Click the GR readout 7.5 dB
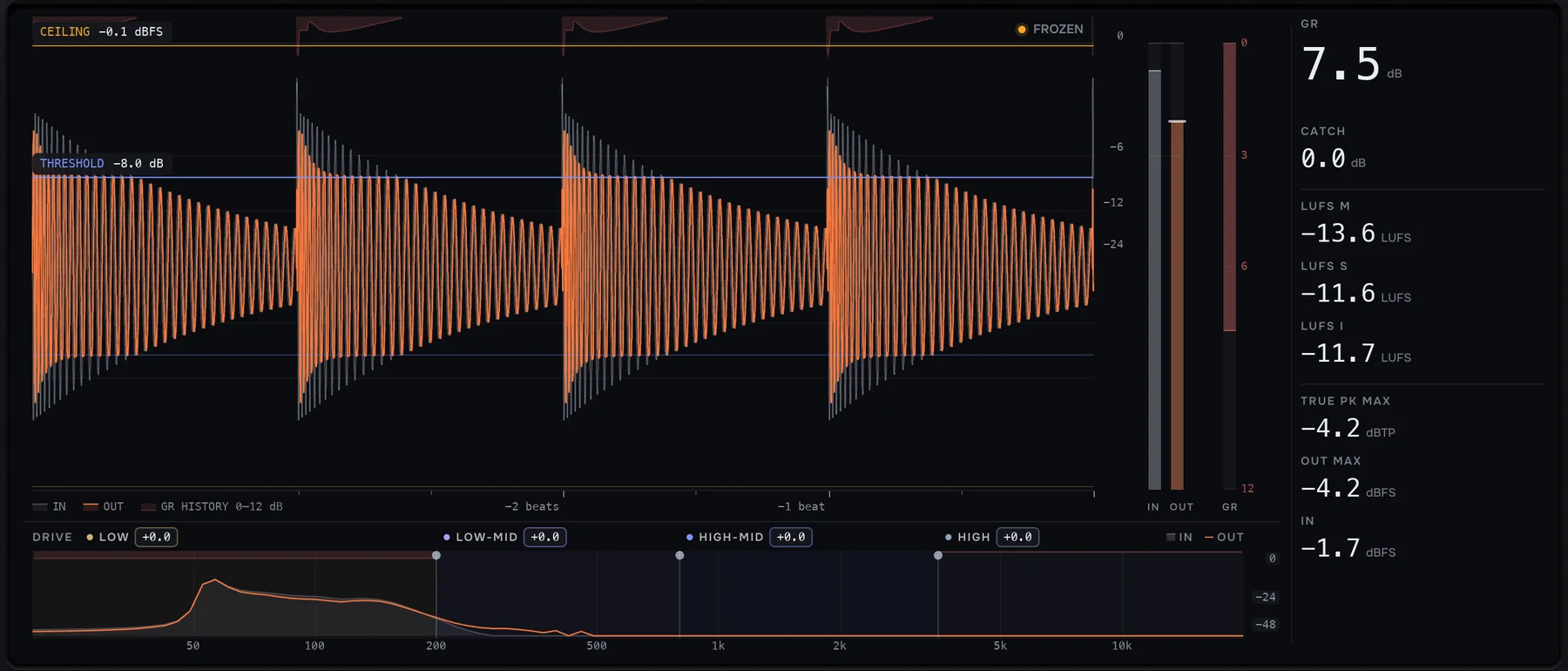The width and height of the screenshot is (1568, 671). pos(1351,64)
